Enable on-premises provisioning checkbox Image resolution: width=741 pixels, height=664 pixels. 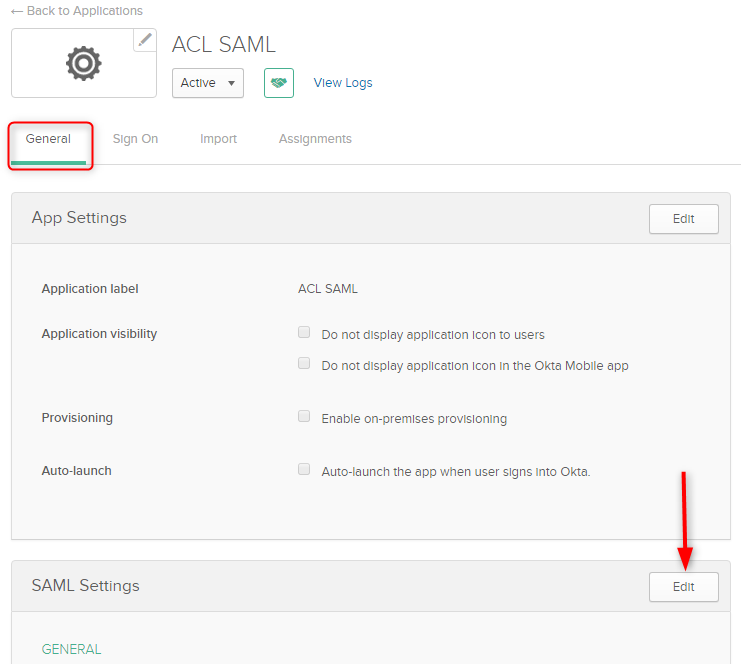[x=304, y=416]
